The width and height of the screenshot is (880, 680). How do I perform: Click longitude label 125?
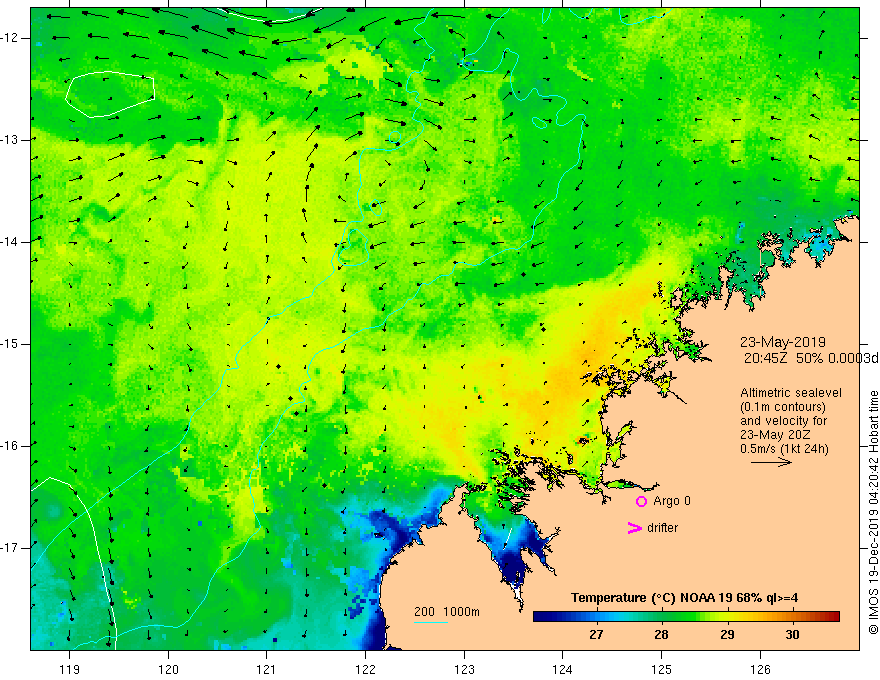tap(662, 670)
